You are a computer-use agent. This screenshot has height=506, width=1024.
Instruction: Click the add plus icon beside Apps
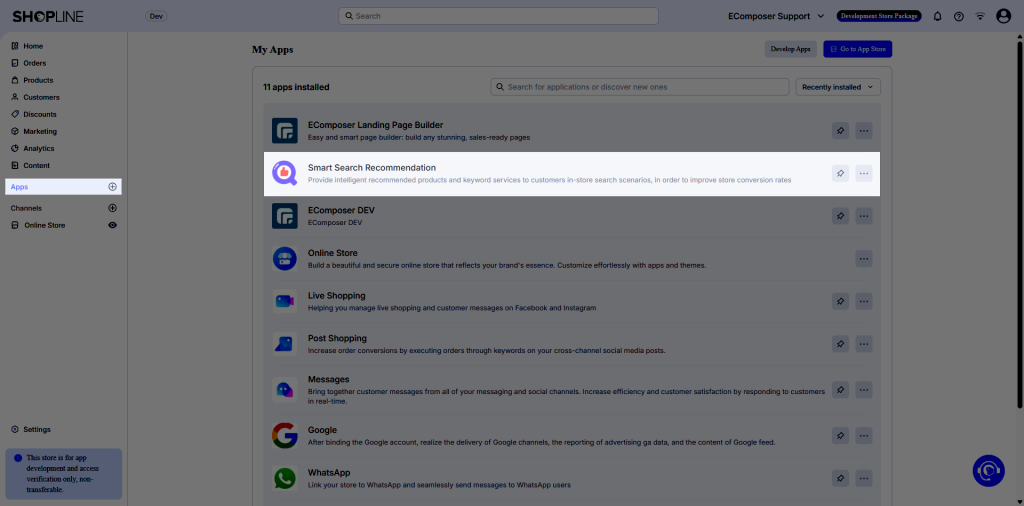tap(112, 187)
